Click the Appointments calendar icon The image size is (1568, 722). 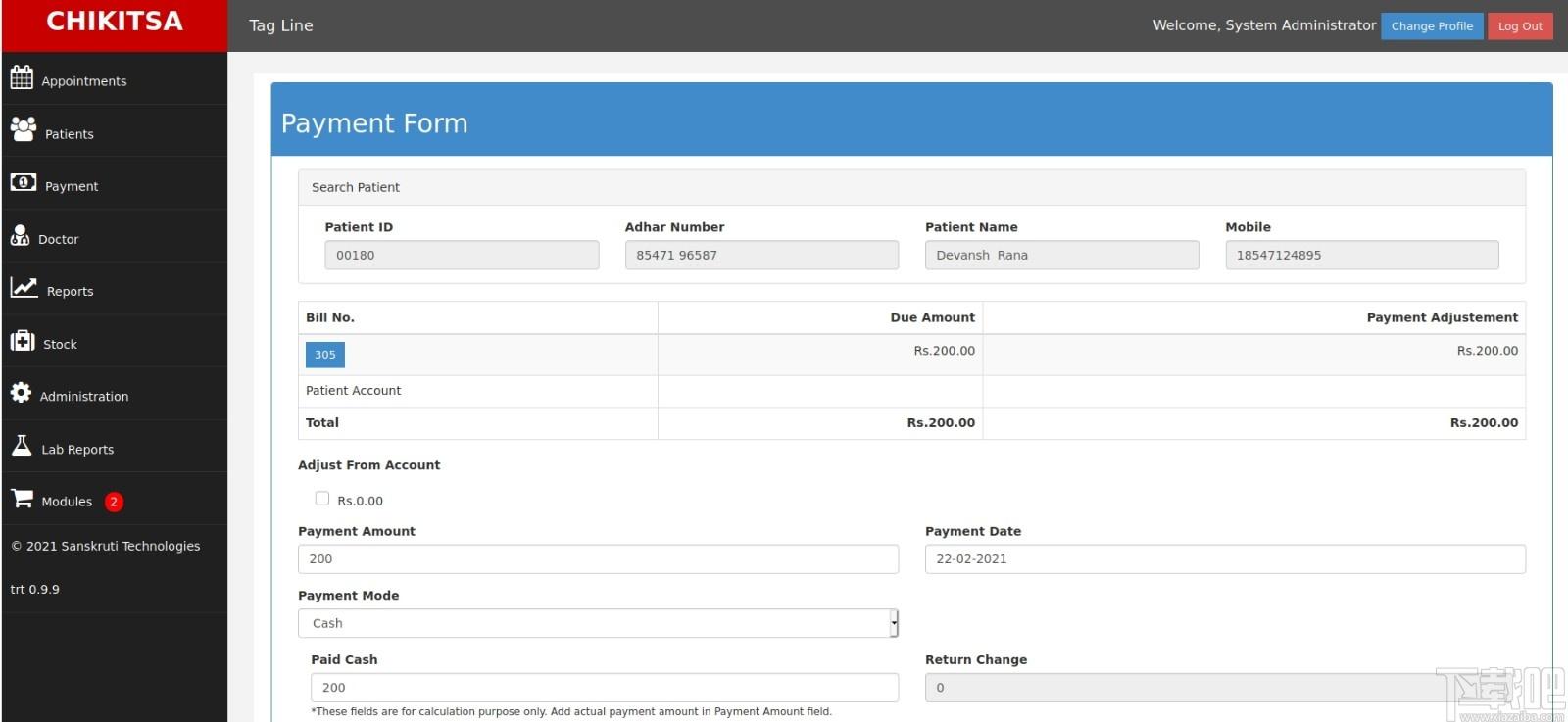(x=22, y=77)
